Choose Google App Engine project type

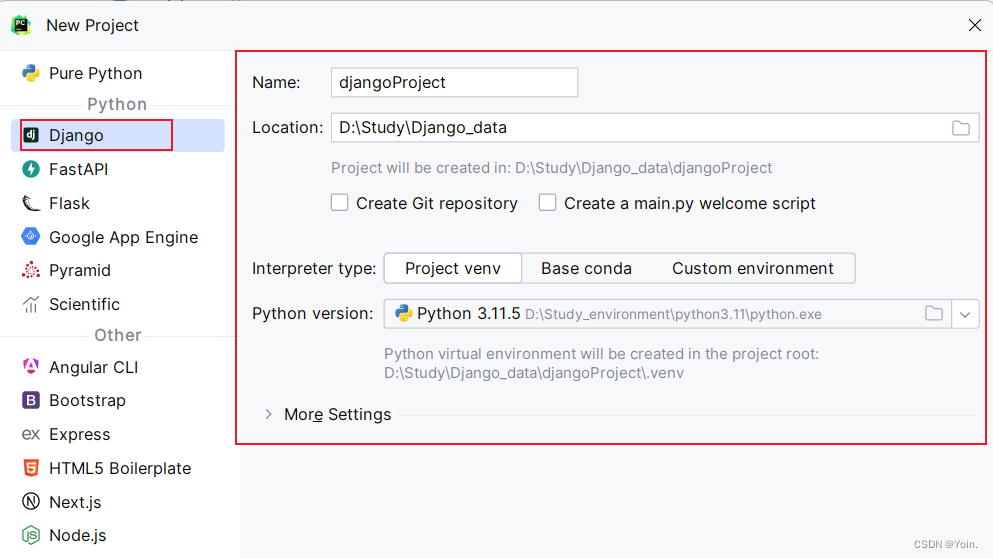coord(123,238)
